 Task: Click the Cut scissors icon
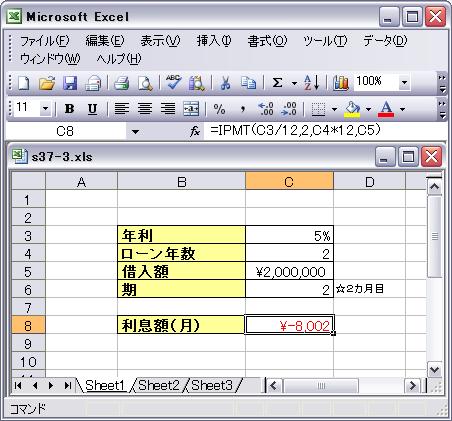tap(226, 83)
